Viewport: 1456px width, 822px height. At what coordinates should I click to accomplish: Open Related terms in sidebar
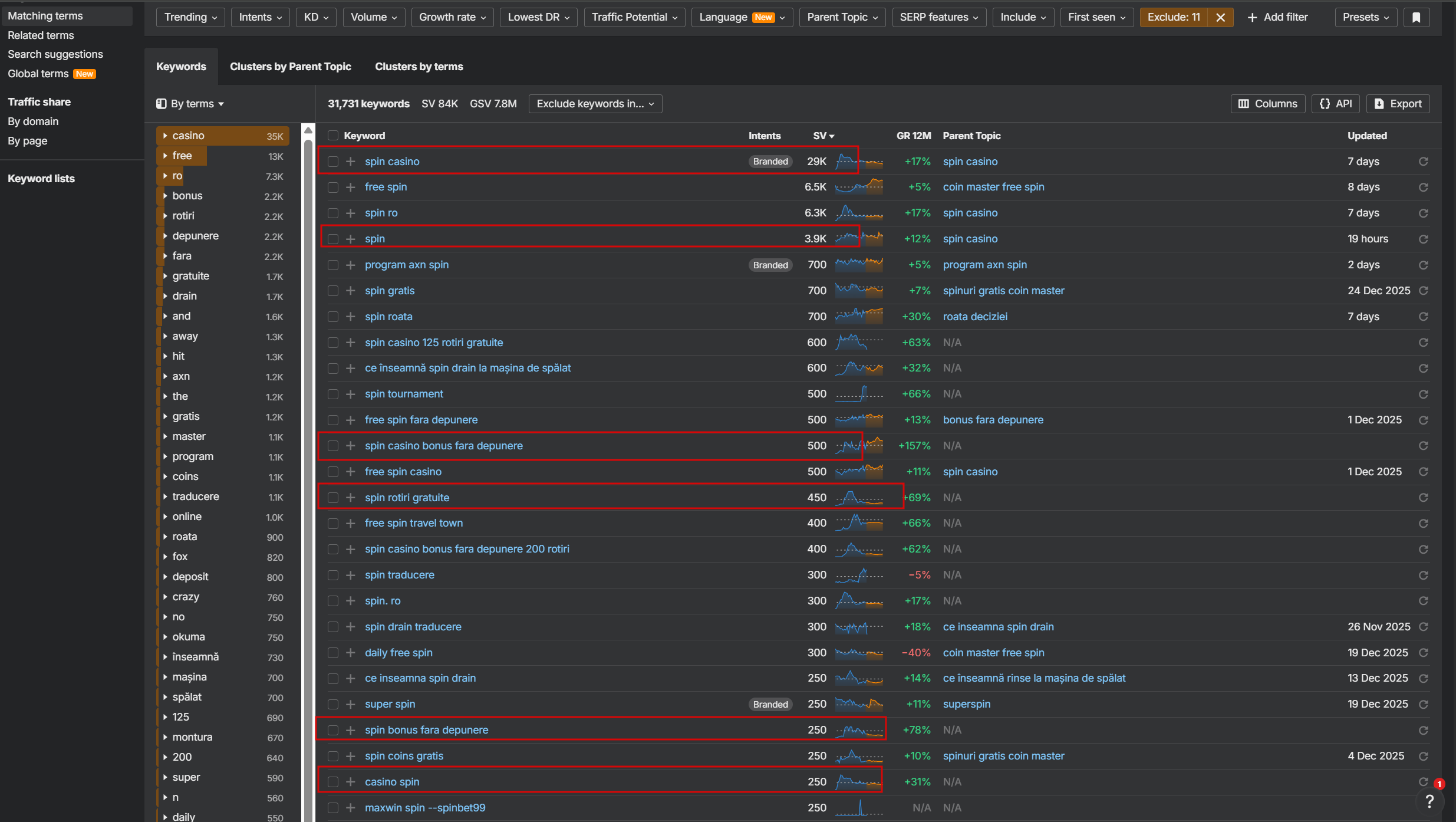pyautogui.click(x=41, y=35)
